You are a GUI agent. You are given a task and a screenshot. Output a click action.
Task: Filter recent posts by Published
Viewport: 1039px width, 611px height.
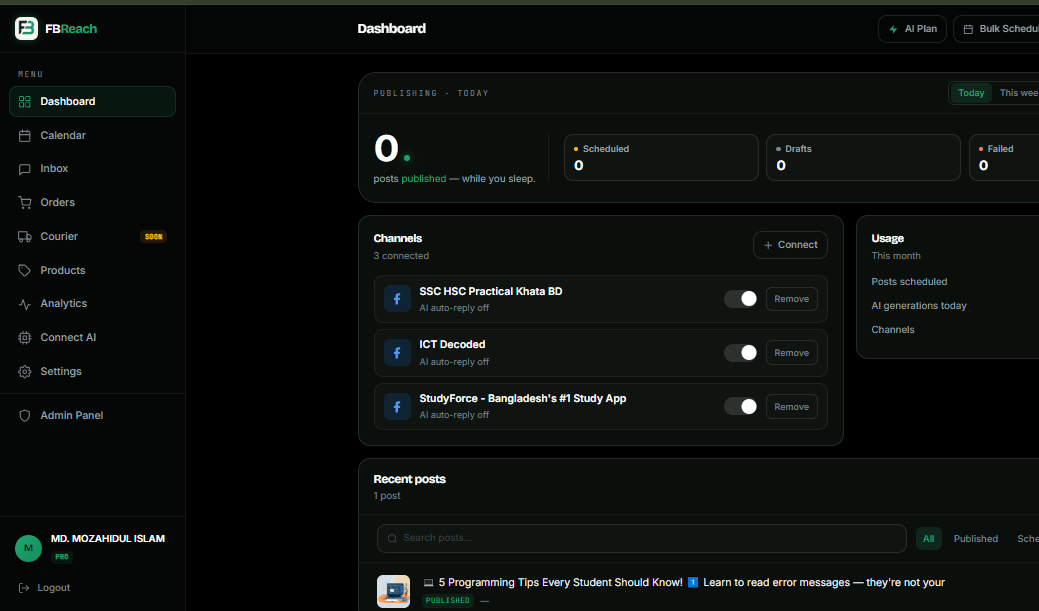[x=975, y=539]
